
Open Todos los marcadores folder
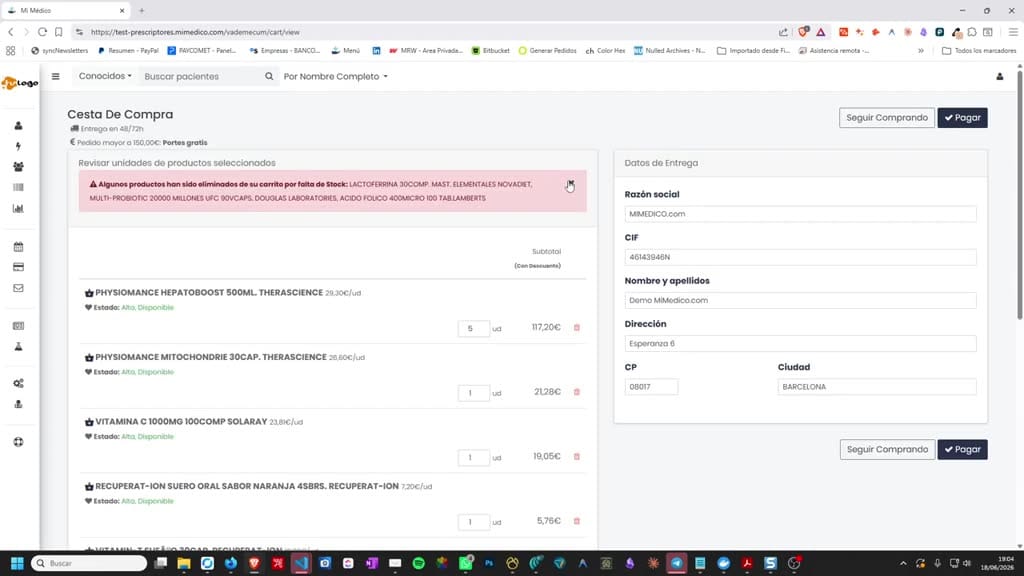click(x=979, y=50)
